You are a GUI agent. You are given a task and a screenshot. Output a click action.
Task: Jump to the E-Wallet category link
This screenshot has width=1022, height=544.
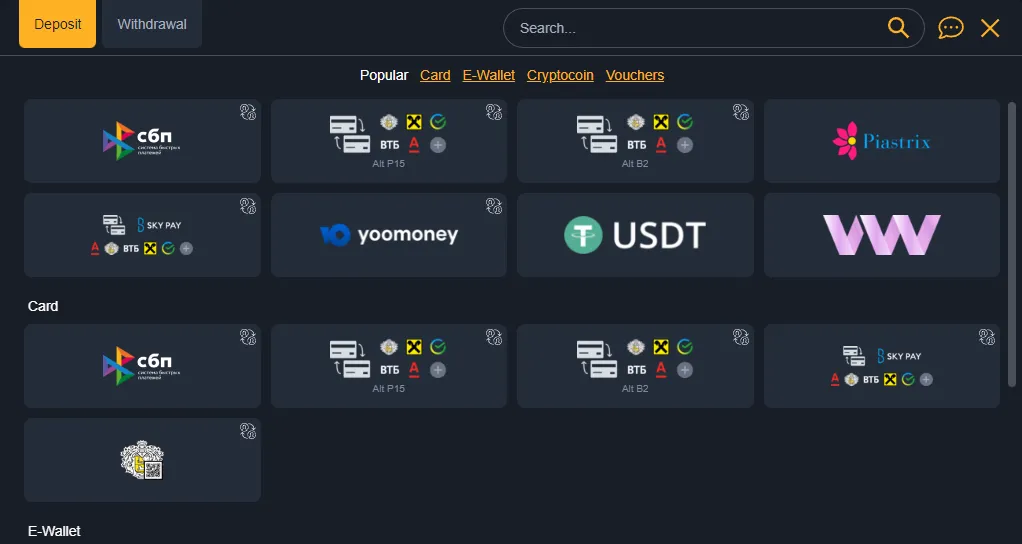tap(488, 76)
